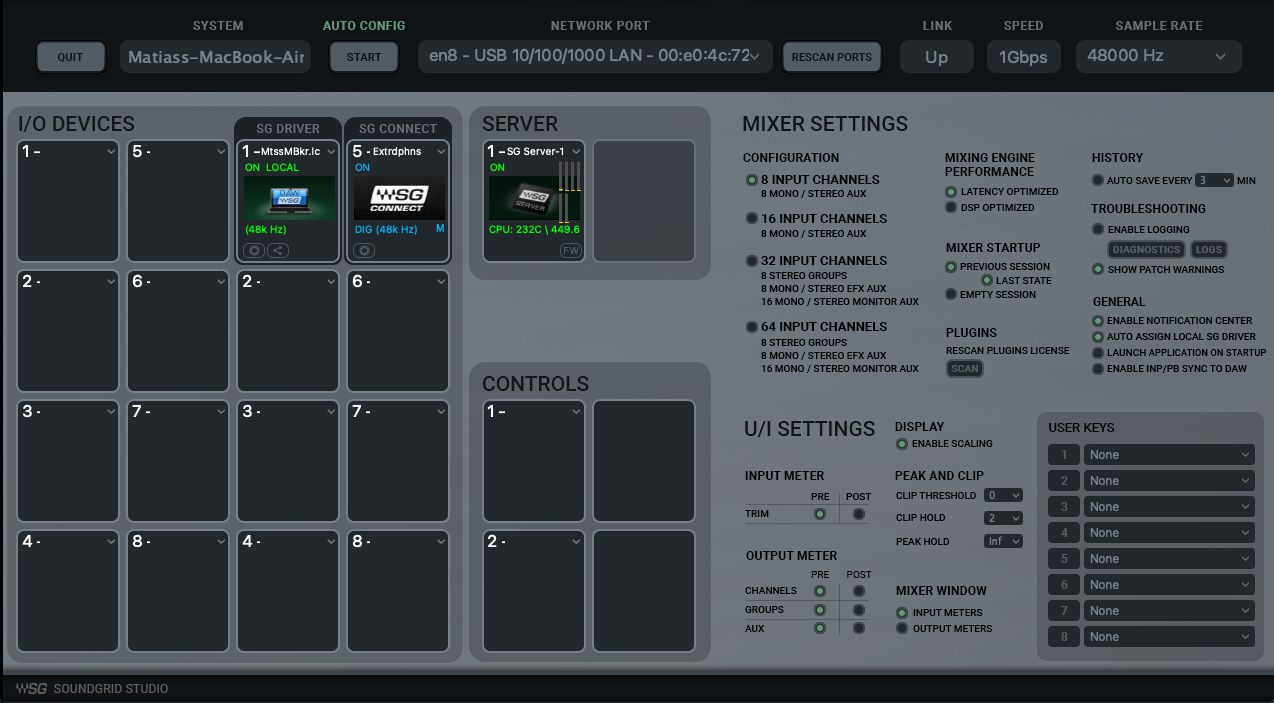
Task: Enable INP/PB Sync To DAW
Action: click(x=1098, y=369)
